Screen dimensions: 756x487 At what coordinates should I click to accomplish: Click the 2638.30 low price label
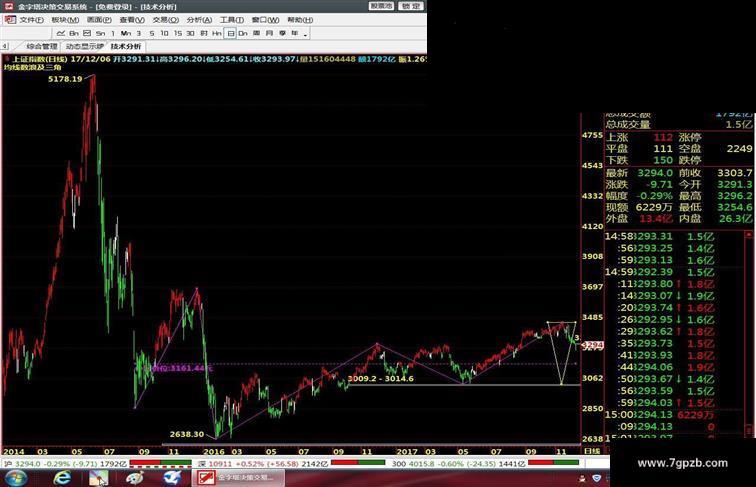[187, 434]
